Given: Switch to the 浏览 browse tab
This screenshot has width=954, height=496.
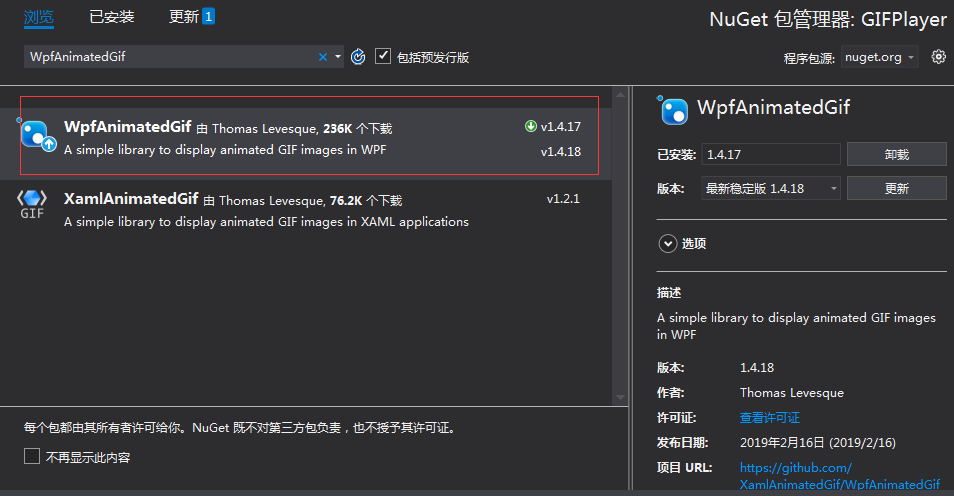Looking at the screenshot, I should click(39, 17).
